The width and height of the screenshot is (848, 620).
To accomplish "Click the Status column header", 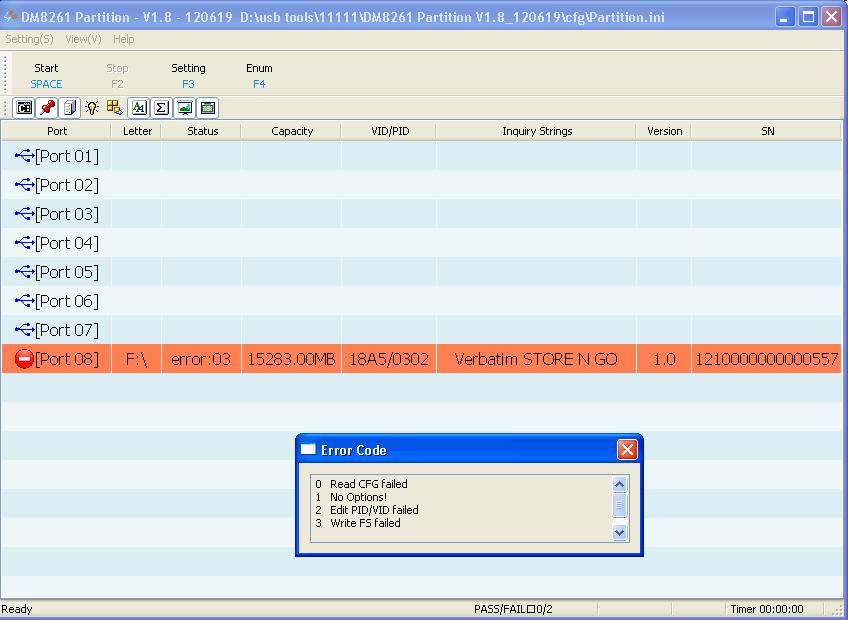I will pos(202,131).
